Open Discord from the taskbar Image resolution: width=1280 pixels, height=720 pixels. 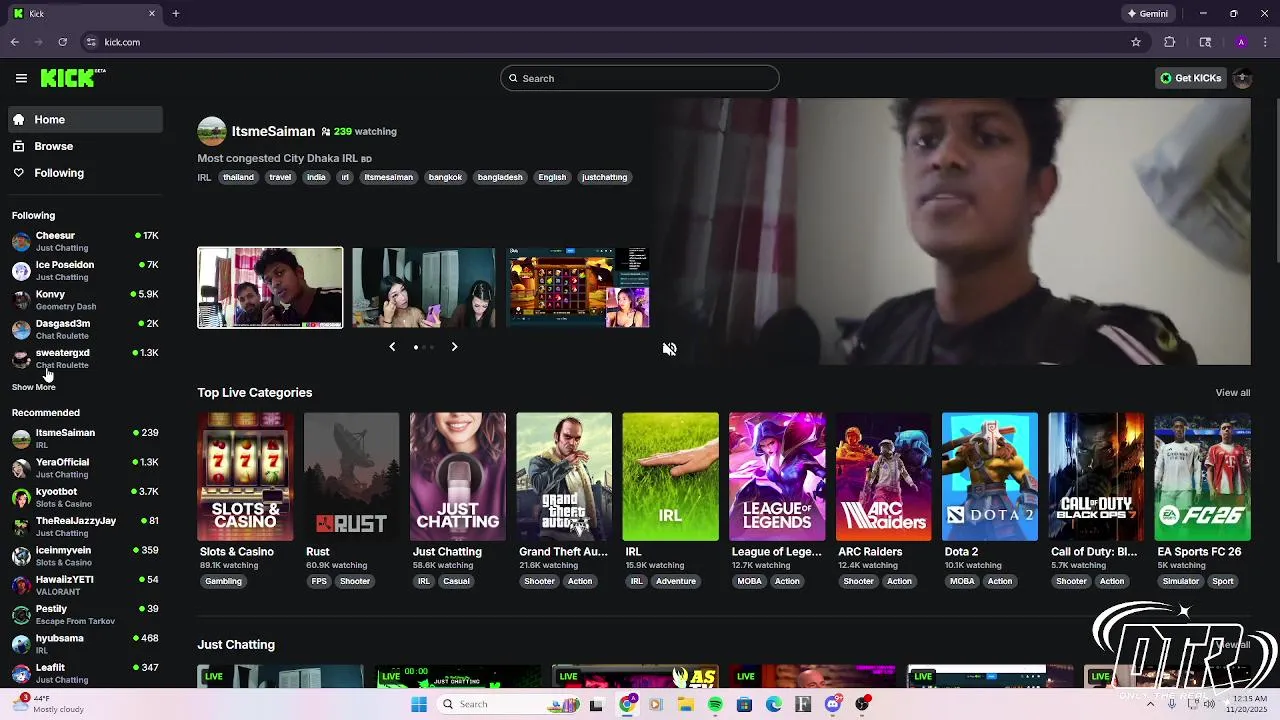tap(833, 704)
